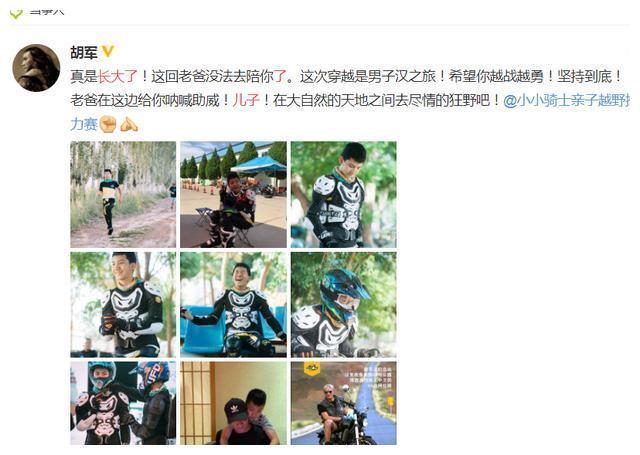Open photo of boy running on dirt path
The width and height of the screenshot is (640, 455).
pyautogui.click(x=123, y=195)
